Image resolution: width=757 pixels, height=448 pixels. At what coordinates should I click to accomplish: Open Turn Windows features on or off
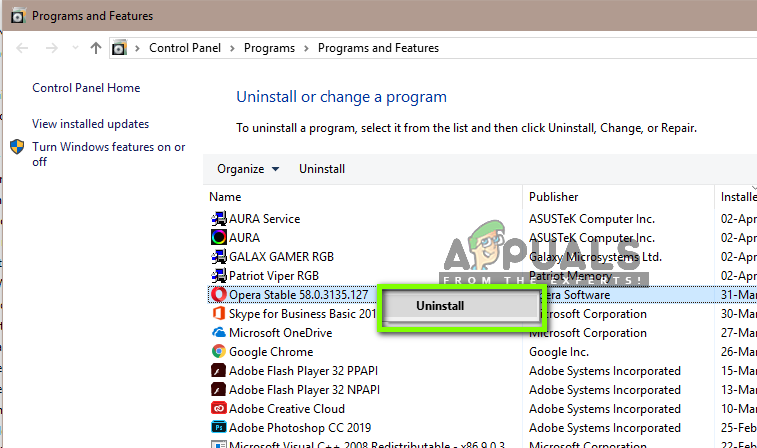tap(108, 154)
